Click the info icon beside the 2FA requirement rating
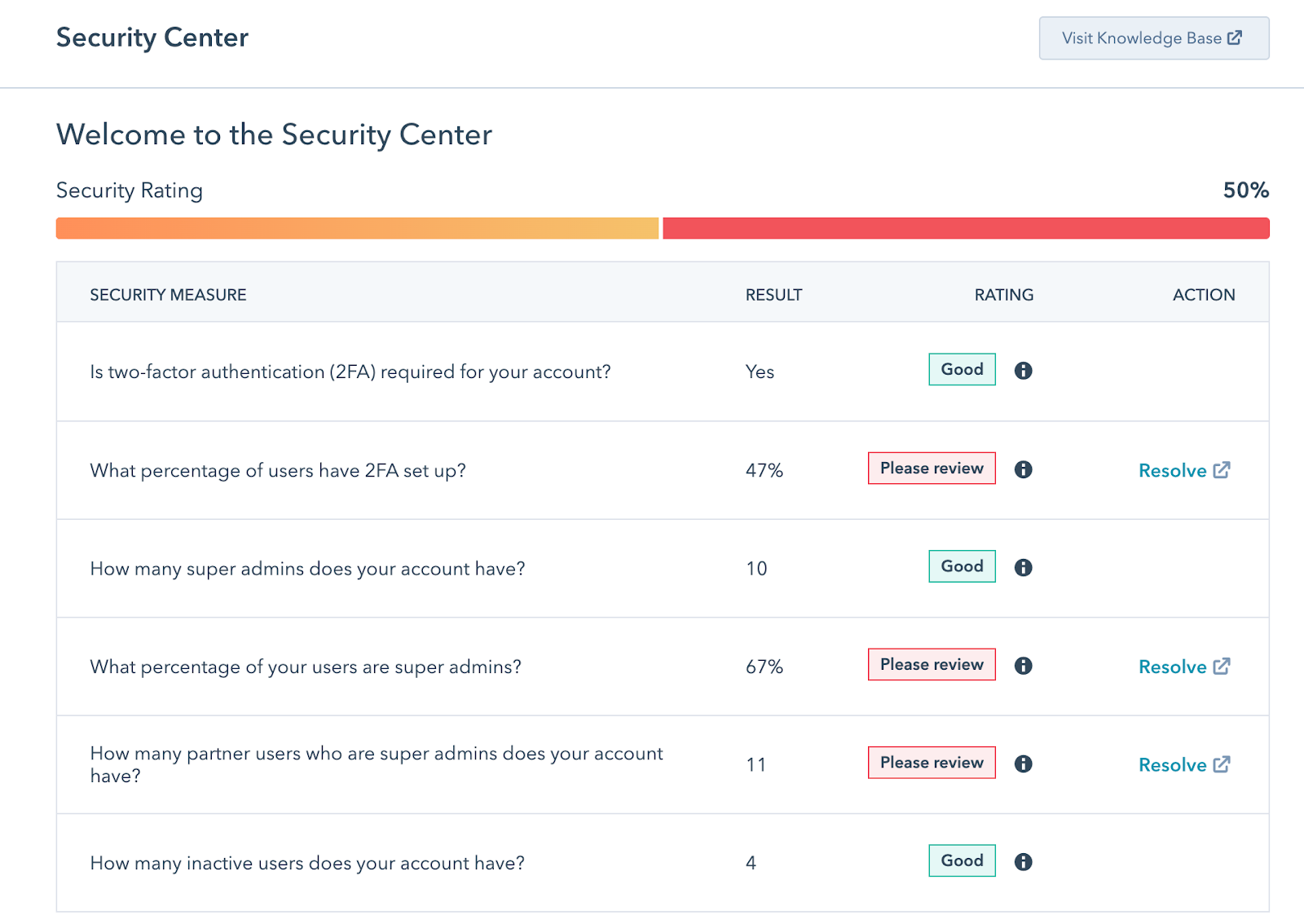The width and height of the screenshot is (1304, 924). [x=1024, y=370]
